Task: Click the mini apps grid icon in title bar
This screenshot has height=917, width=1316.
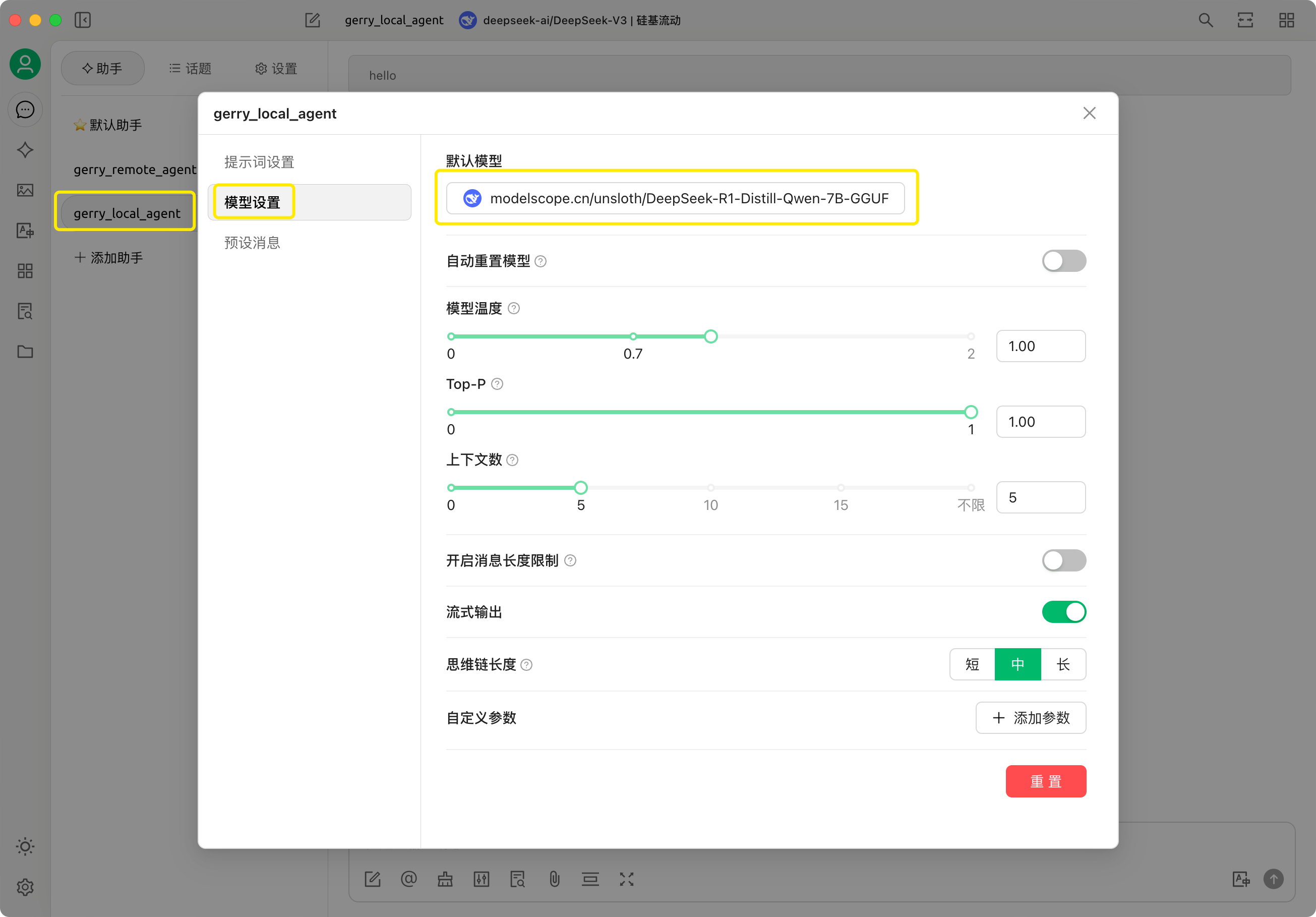Action: (1287, 20)
